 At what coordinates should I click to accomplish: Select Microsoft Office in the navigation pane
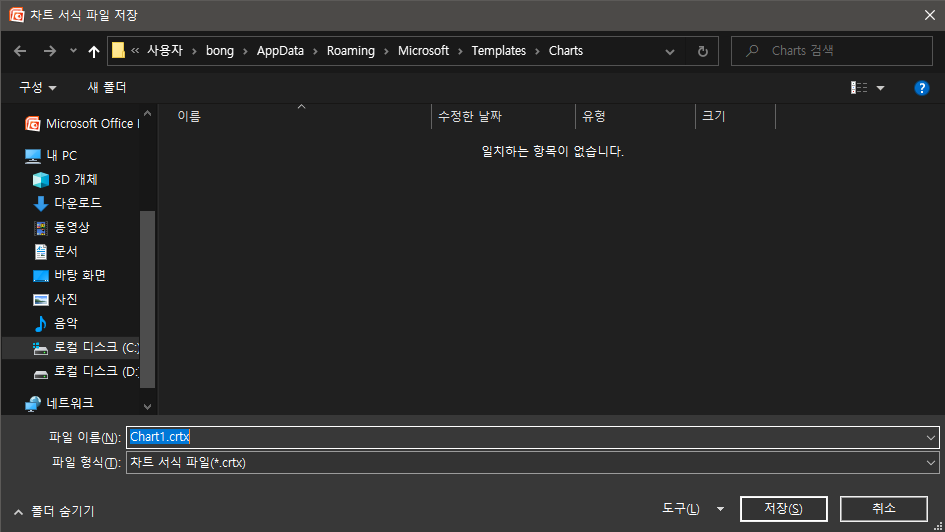pos(81,124)
